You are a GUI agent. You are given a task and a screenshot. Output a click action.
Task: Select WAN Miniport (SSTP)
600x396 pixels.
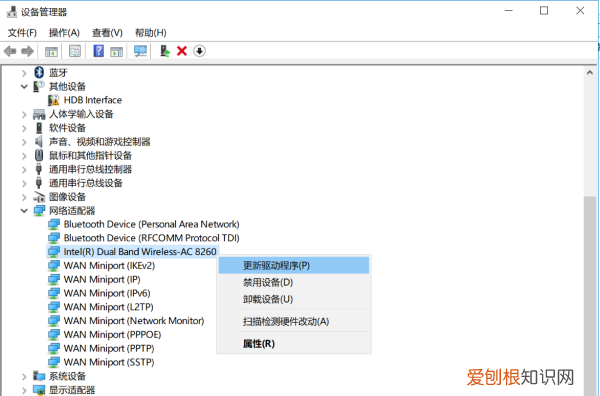coord(109,362)
